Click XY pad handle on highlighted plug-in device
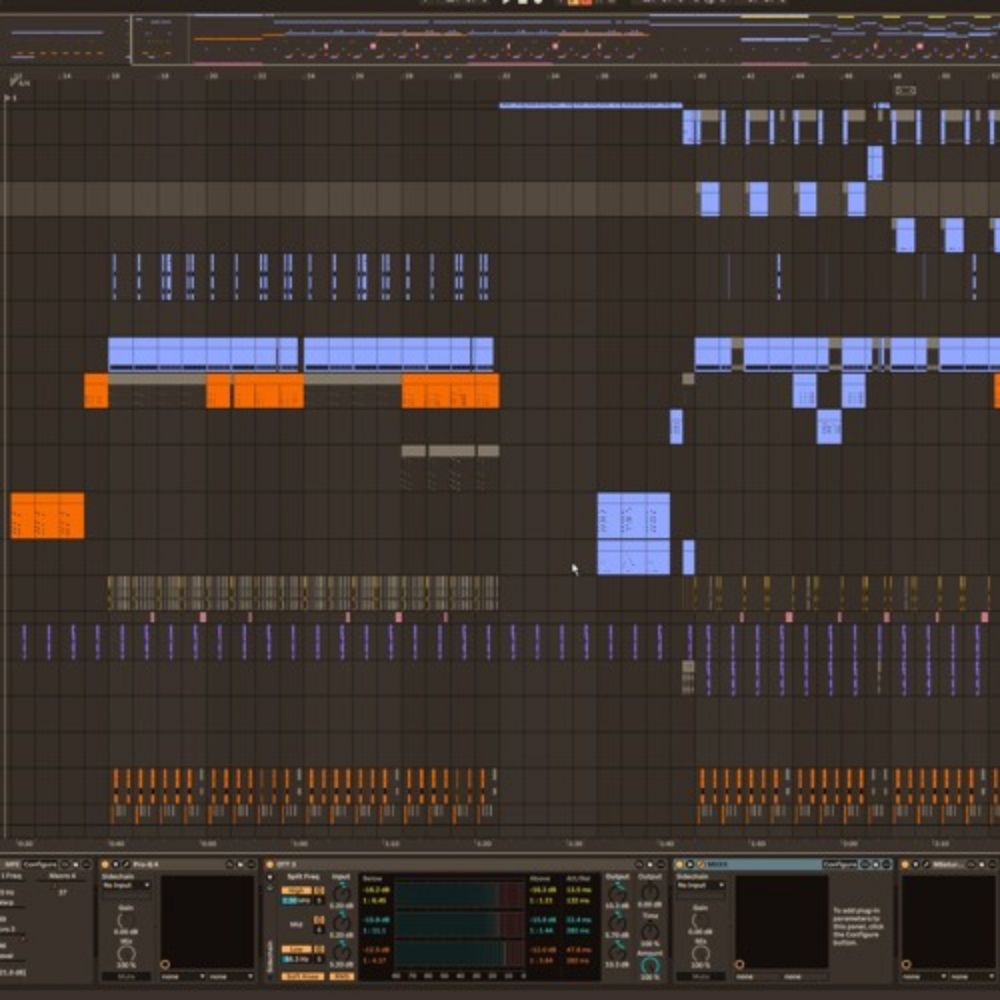The height and width of the screenshot is (1000, 1000). (739, 964)
